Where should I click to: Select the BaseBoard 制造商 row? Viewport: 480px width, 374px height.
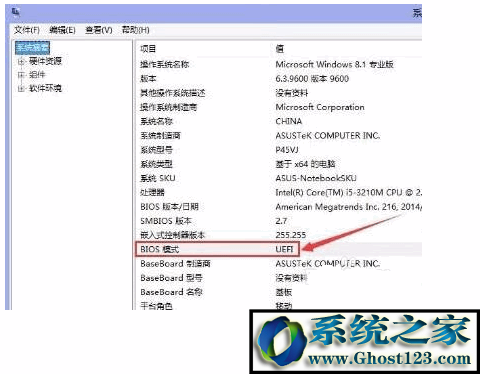click(175, 264)
